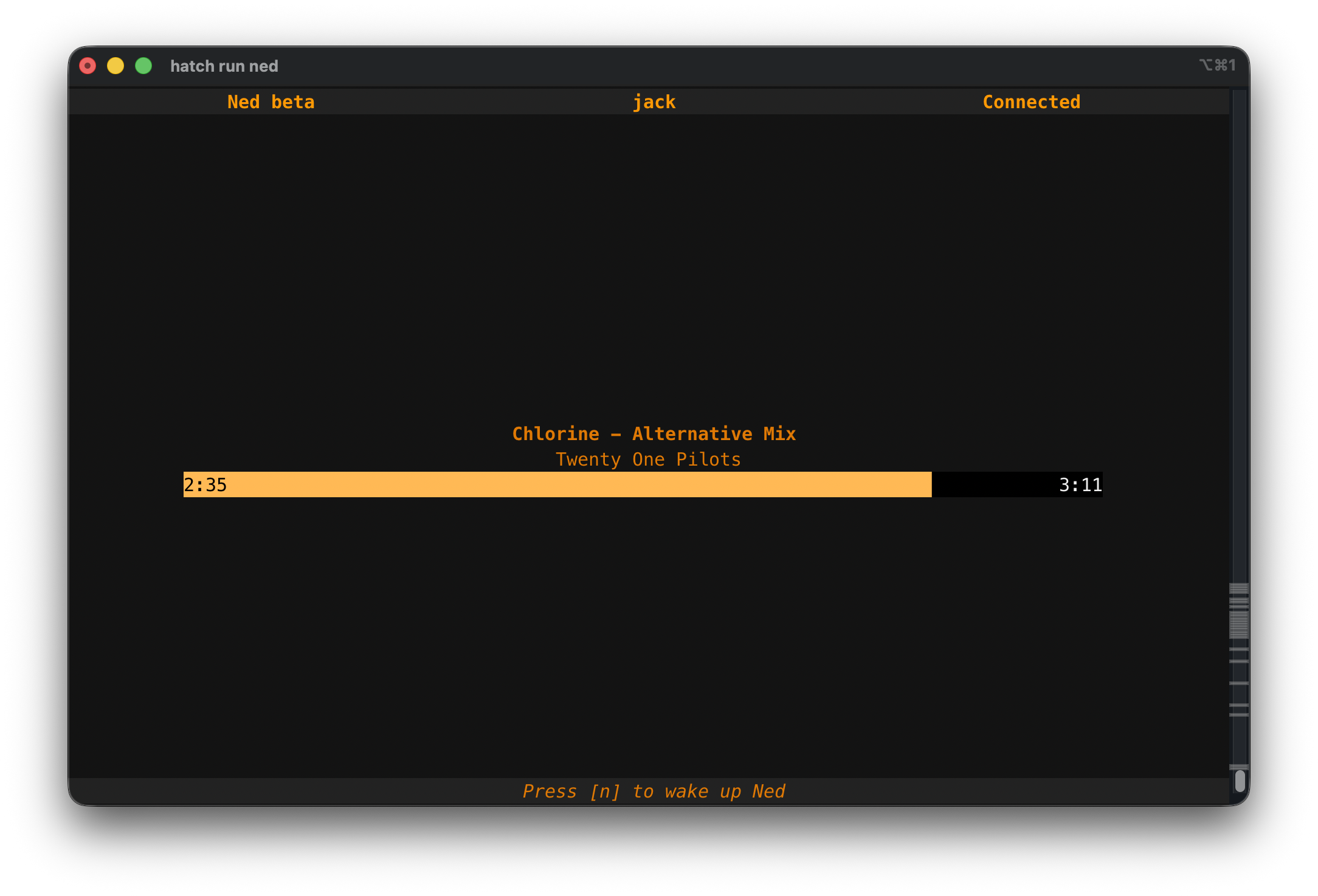Click the white scrollbar thumb at bottom right

(x=1240, y=781)
